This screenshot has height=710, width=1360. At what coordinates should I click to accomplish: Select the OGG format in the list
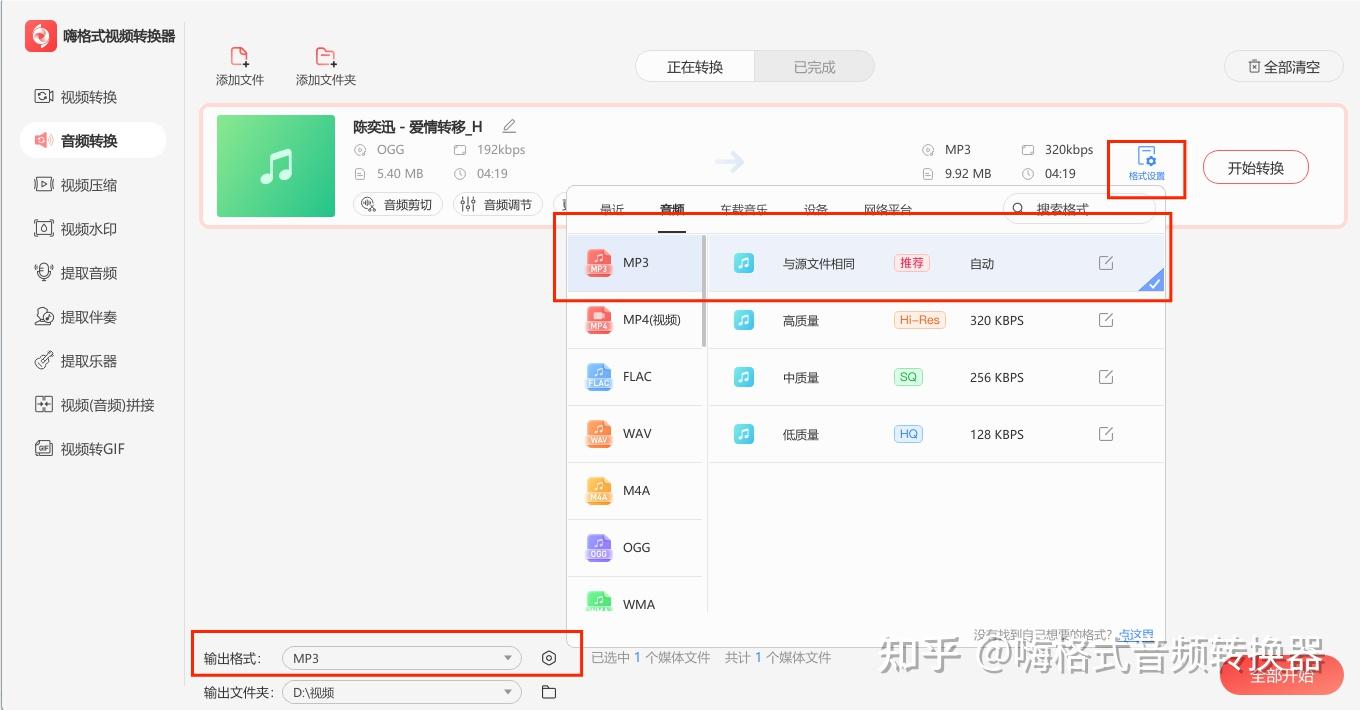coord(635,548)
